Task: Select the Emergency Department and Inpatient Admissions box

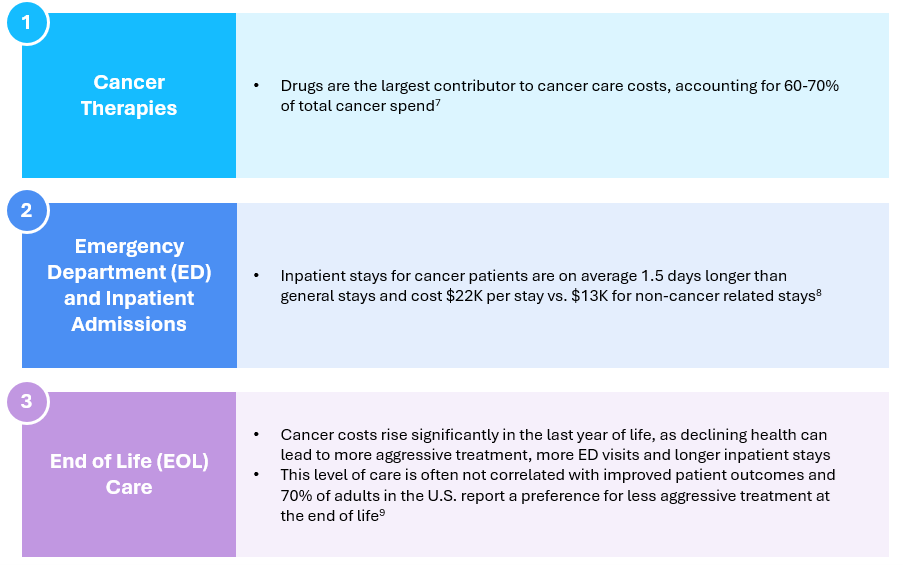Action: pos(129,285)
